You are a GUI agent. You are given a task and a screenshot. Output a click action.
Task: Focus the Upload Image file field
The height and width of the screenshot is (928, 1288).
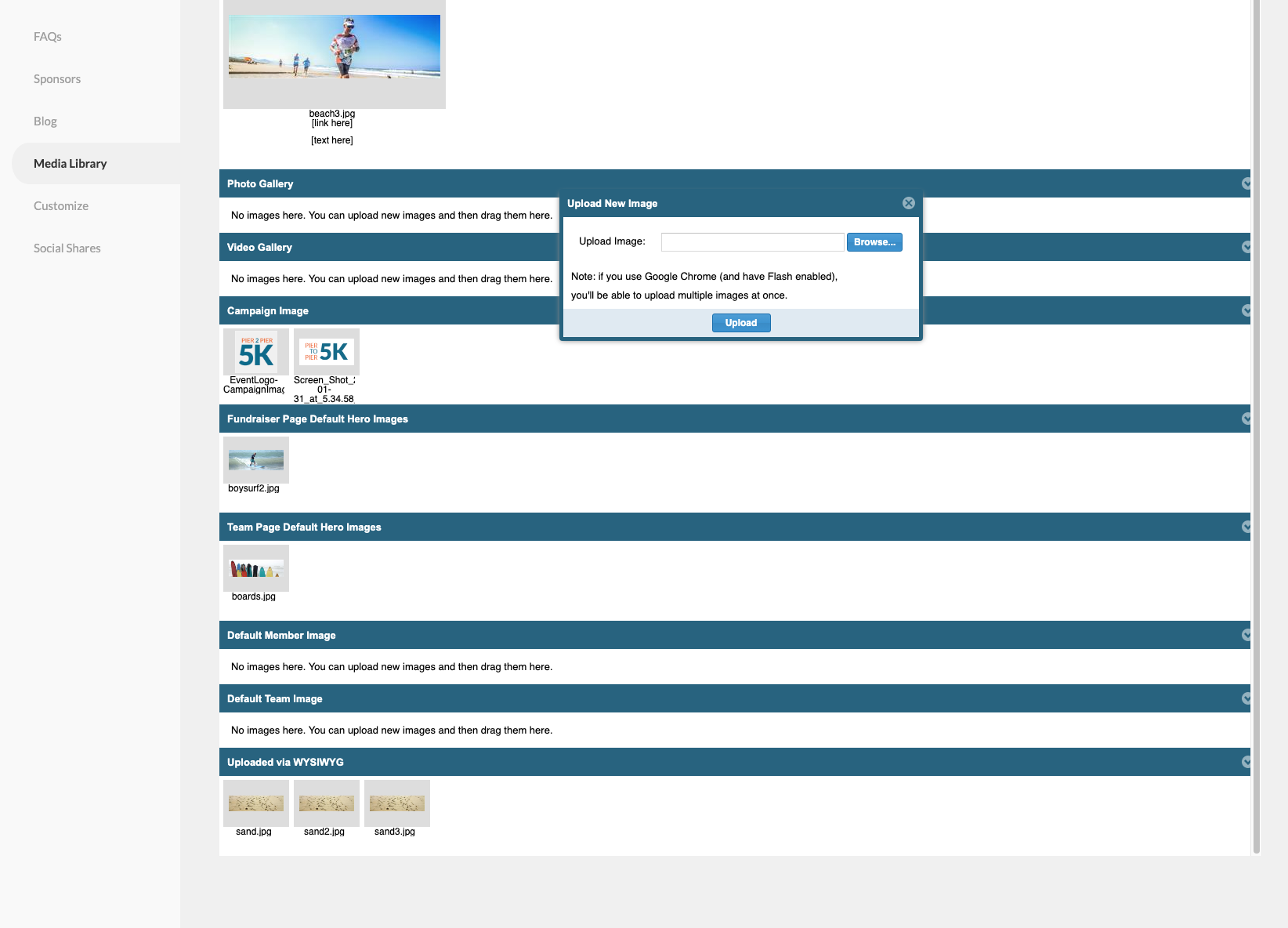click(x=752, y=242)
